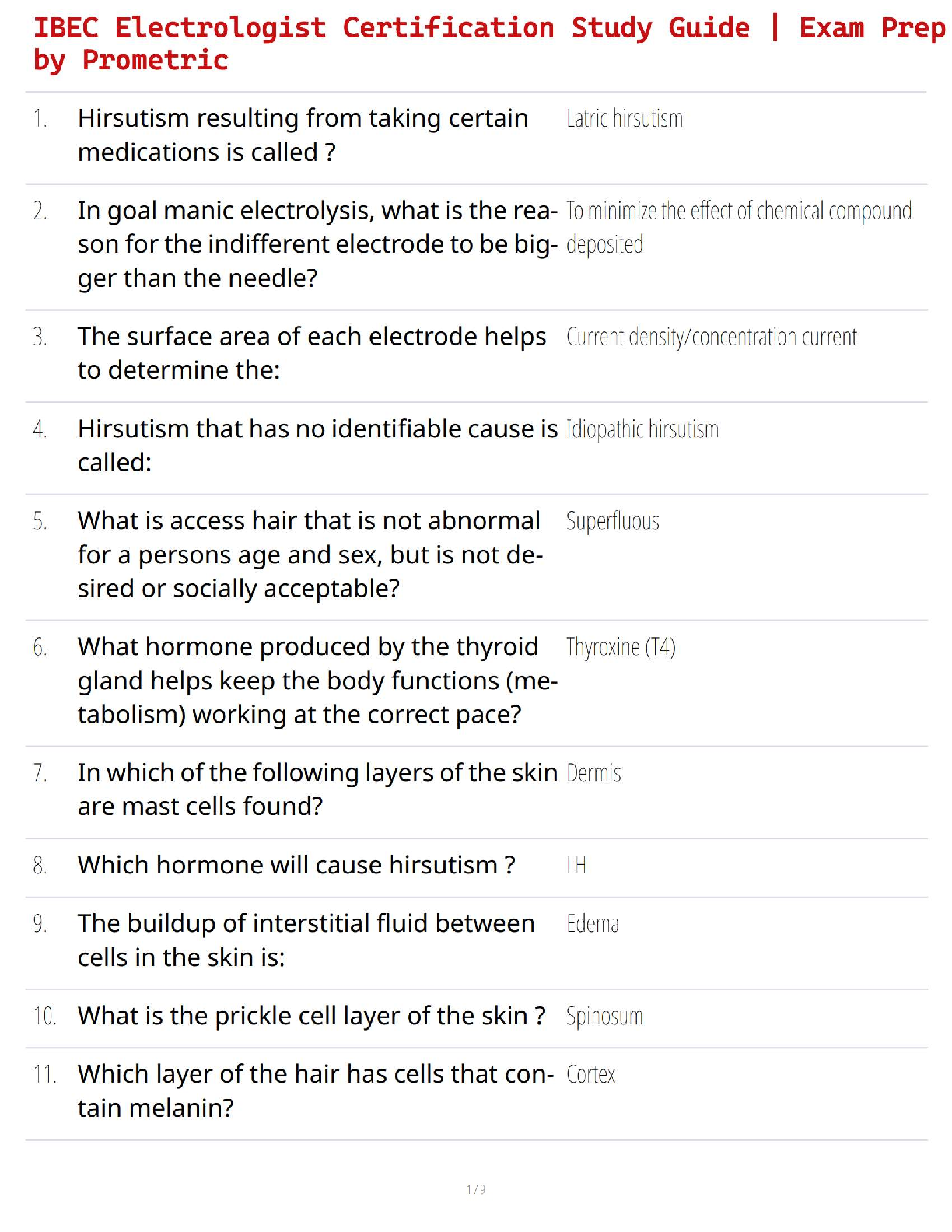Viewport: 952px width, 1232px height.
Task: Click the answer "Latric hirsutism"
Action: point(625,119)
